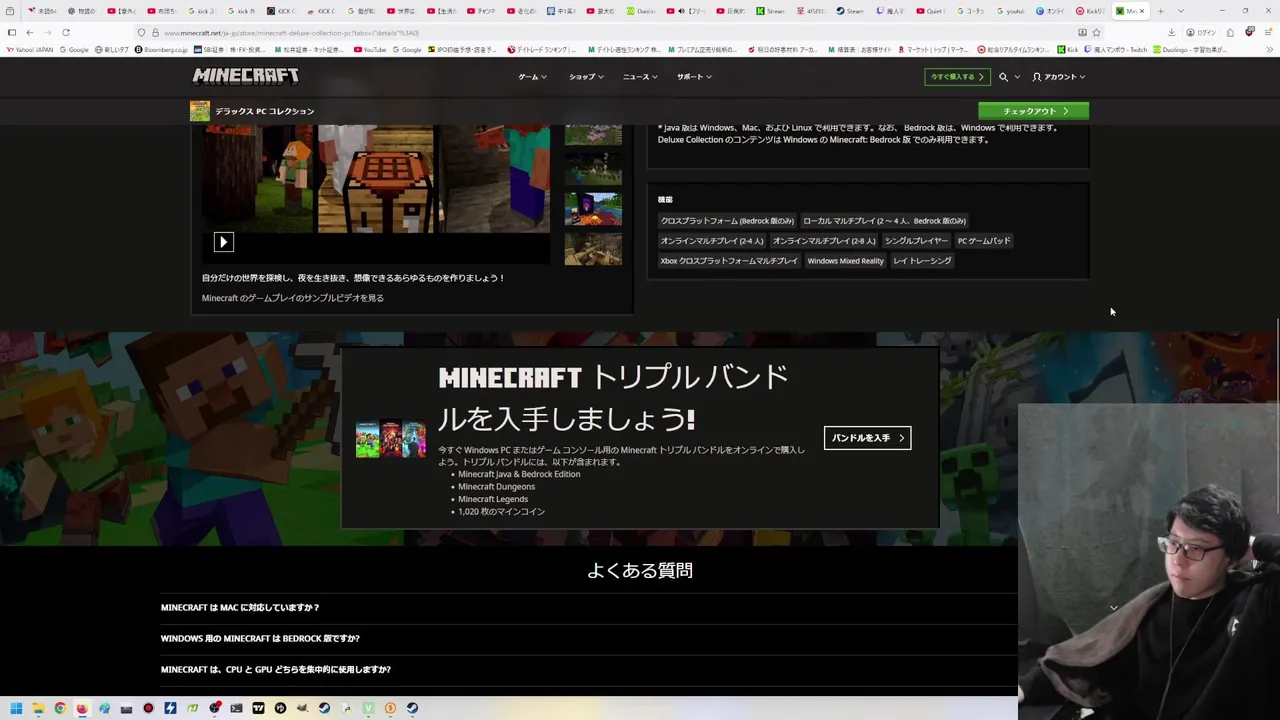Click the chevron above the webcam overlay
1280x720 pixels.
1113,607
